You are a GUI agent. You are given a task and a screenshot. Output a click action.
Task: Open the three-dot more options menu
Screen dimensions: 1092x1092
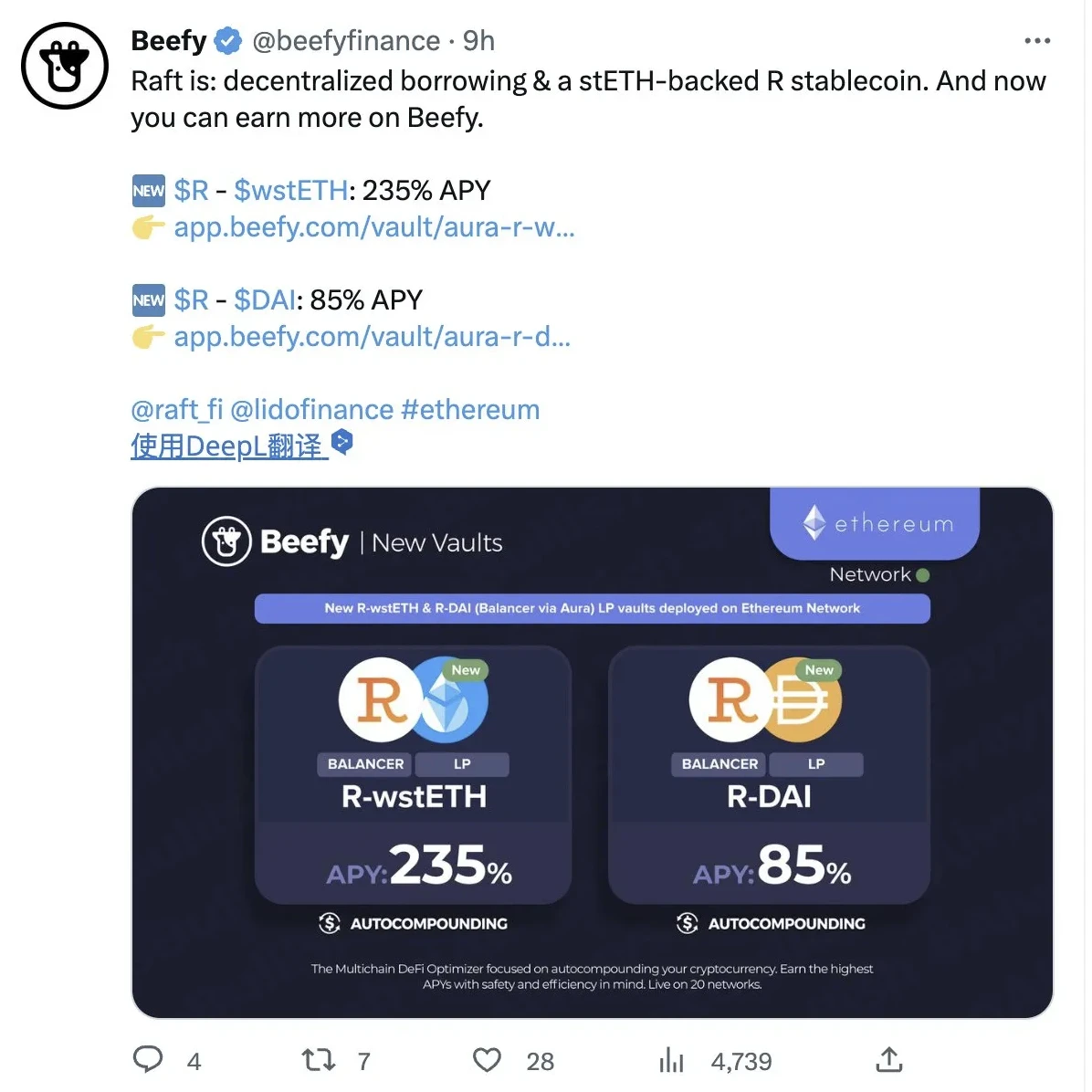click(x=1037, y=41)
